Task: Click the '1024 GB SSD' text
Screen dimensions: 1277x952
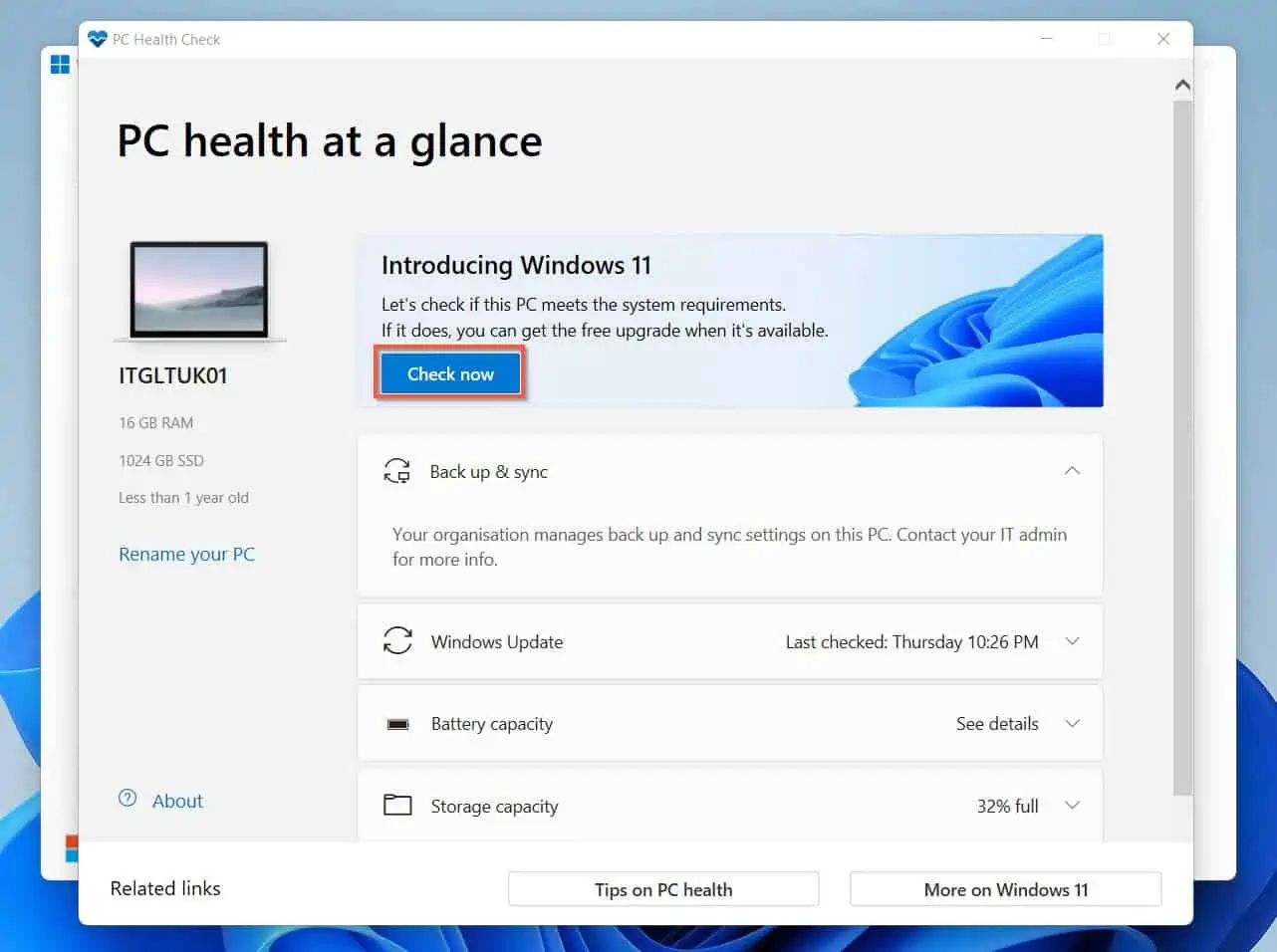Action: pyautogui.click(x=161, y=460)
